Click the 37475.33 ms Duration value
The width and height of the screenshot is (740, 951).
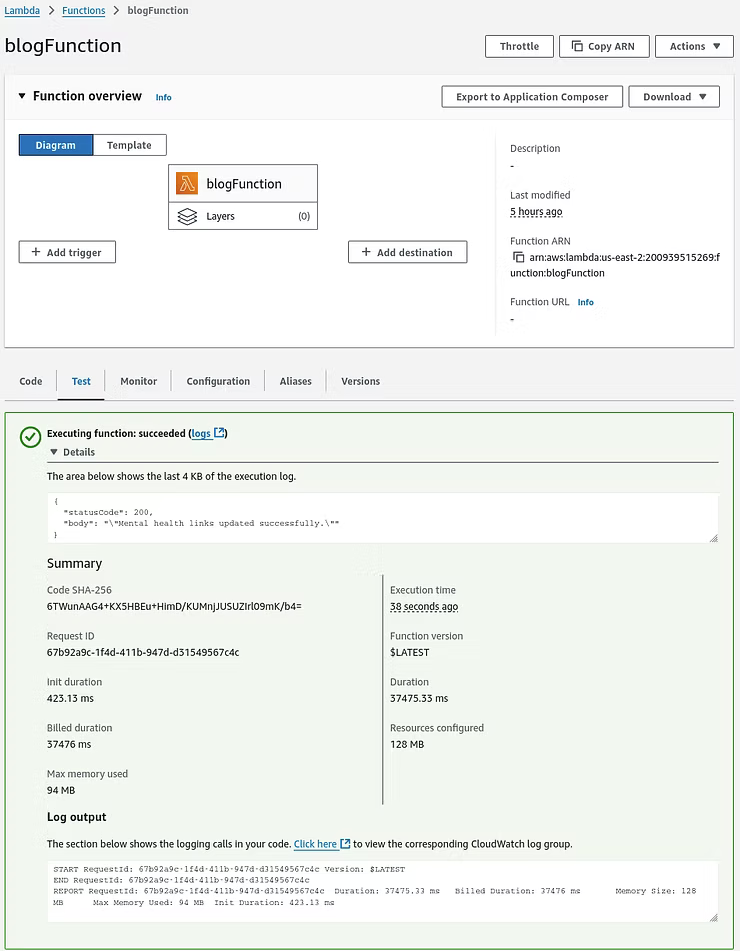tap(419, 699)
